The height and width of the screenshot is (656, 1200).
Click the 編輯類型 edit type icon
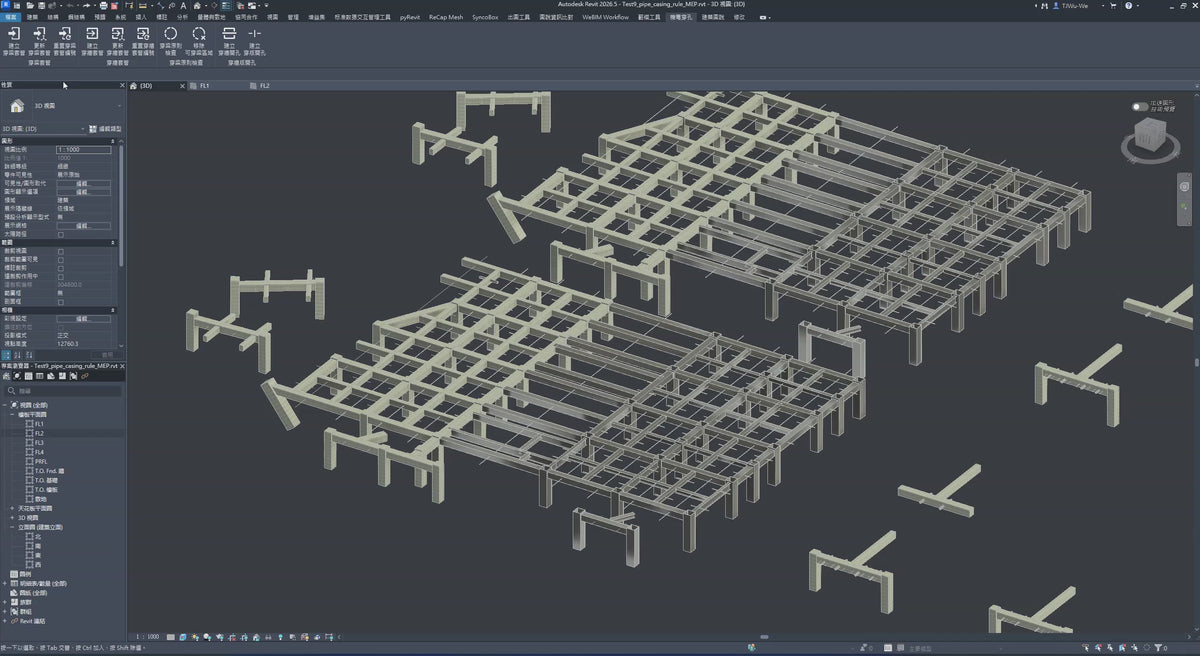92,129
